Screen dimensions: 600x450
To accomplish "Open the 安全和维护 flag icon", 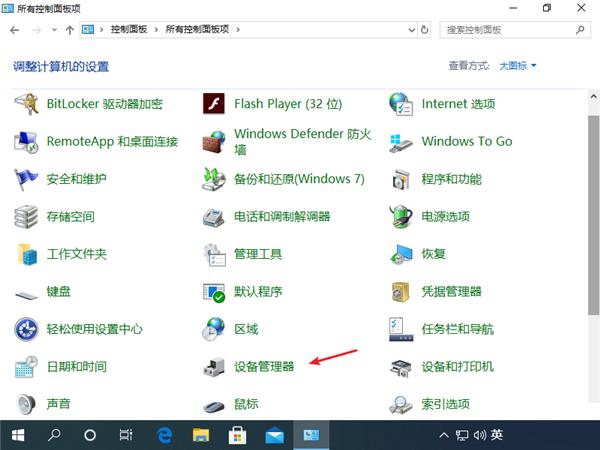I will point(26,179).
